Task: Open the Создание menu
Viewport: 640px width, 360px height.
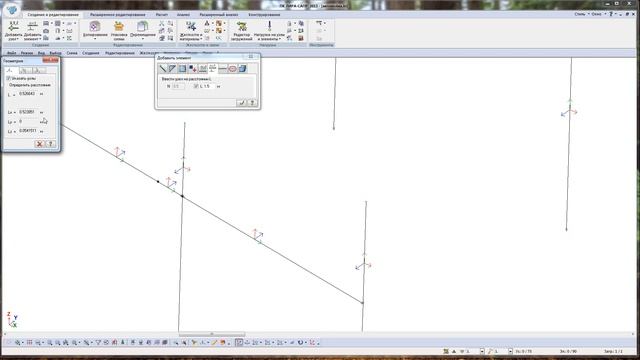Action: [x=91, y=53]
